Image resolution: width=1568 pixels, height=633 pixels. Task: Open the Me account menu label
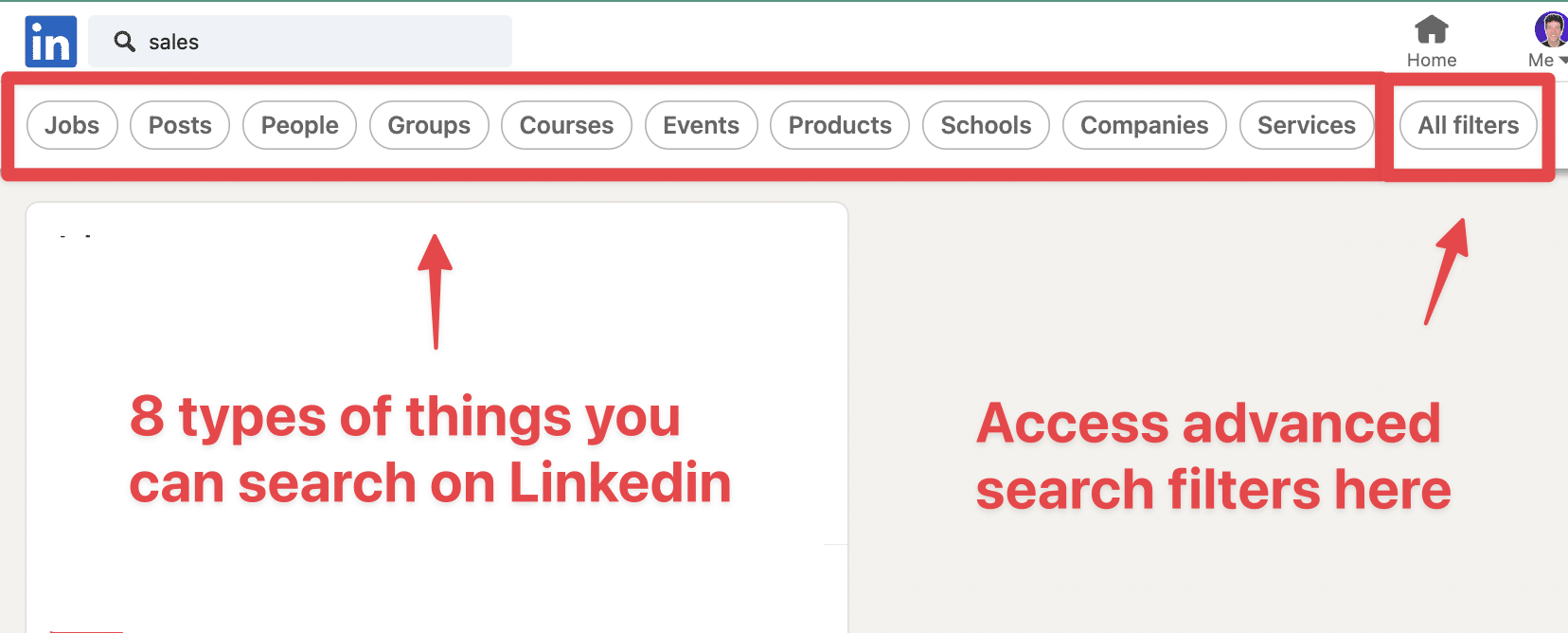coord(1539,60)
